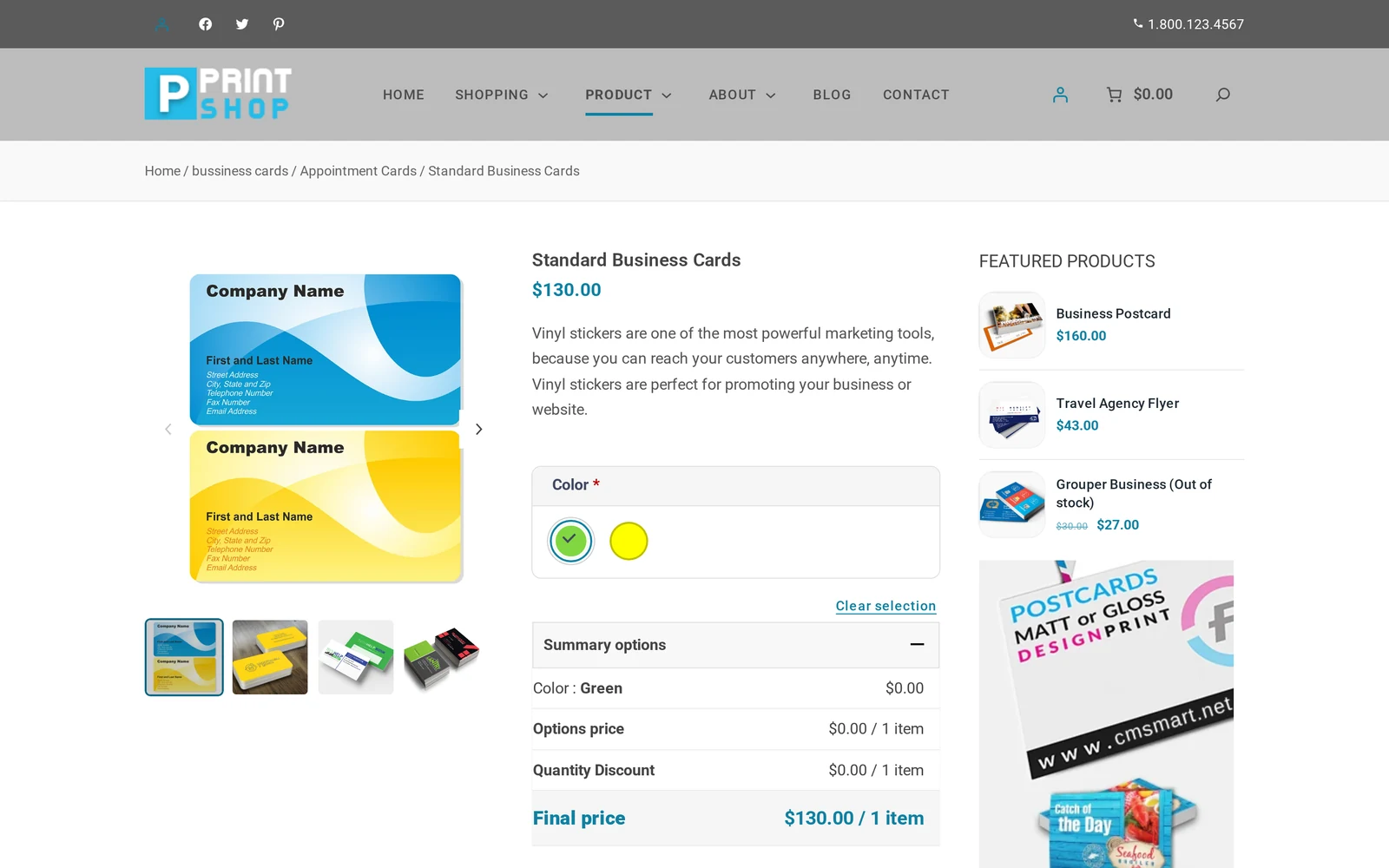Click the Final price amount $130.00 / 1 item
The image size is (1389, 868).
(854, 818)
